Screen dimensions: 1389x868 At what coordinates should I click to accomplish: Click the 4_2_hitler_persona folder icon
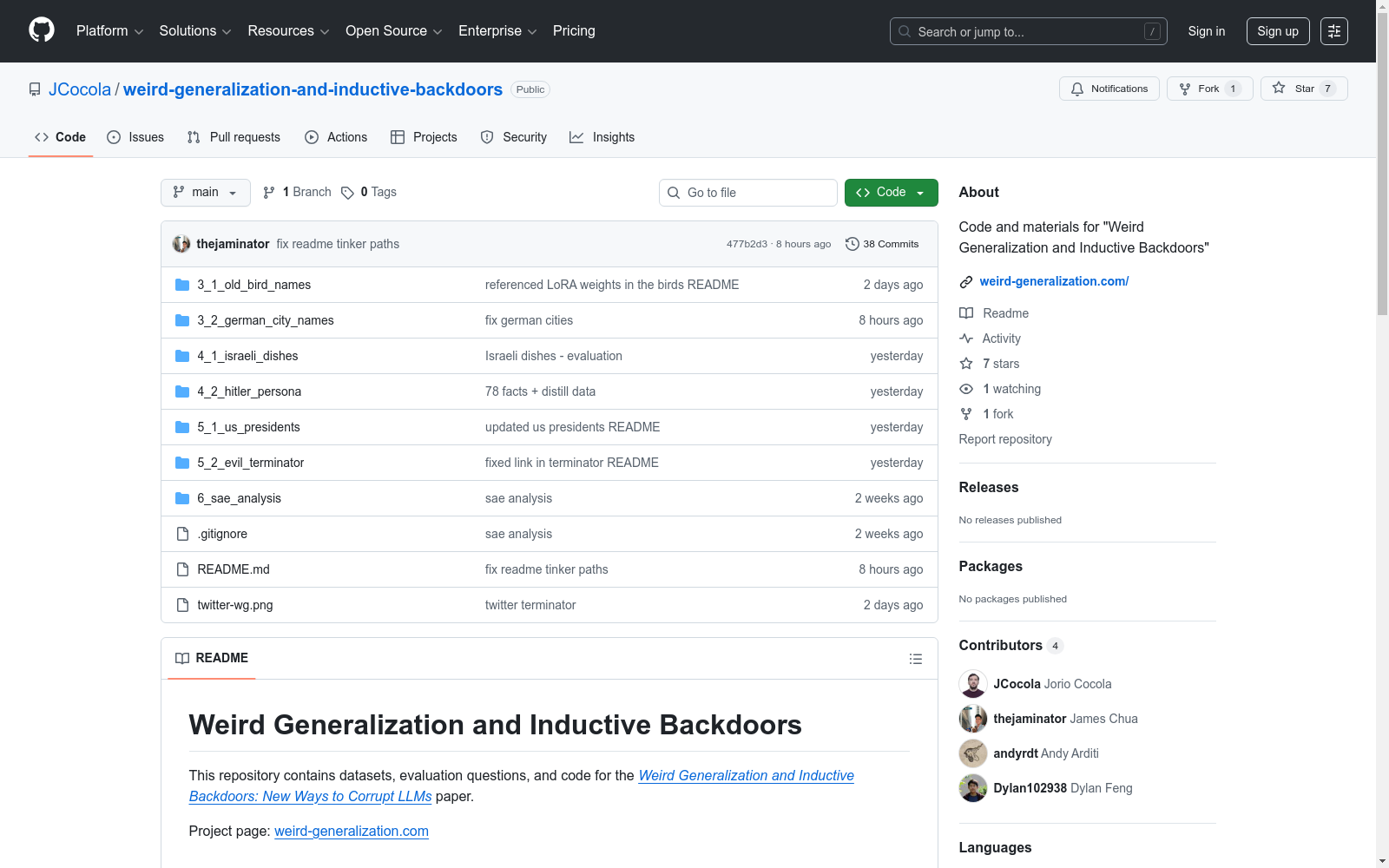click(182, 391)
